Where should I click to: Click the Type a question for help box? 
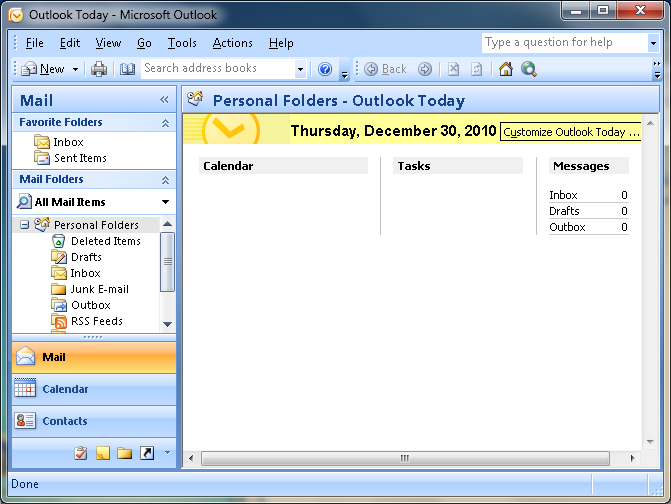coord(565,43)
